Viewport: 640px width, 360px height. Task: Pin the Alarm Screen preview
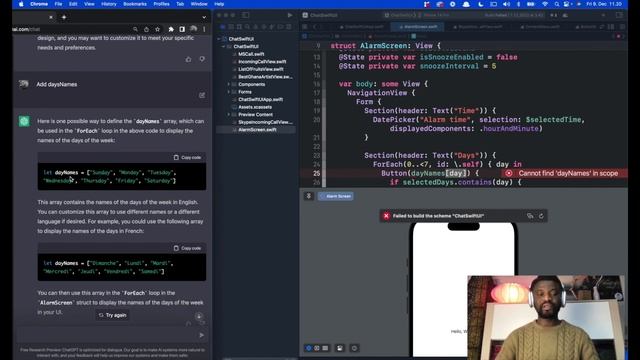pyautogui.click(x=309, y=196)
